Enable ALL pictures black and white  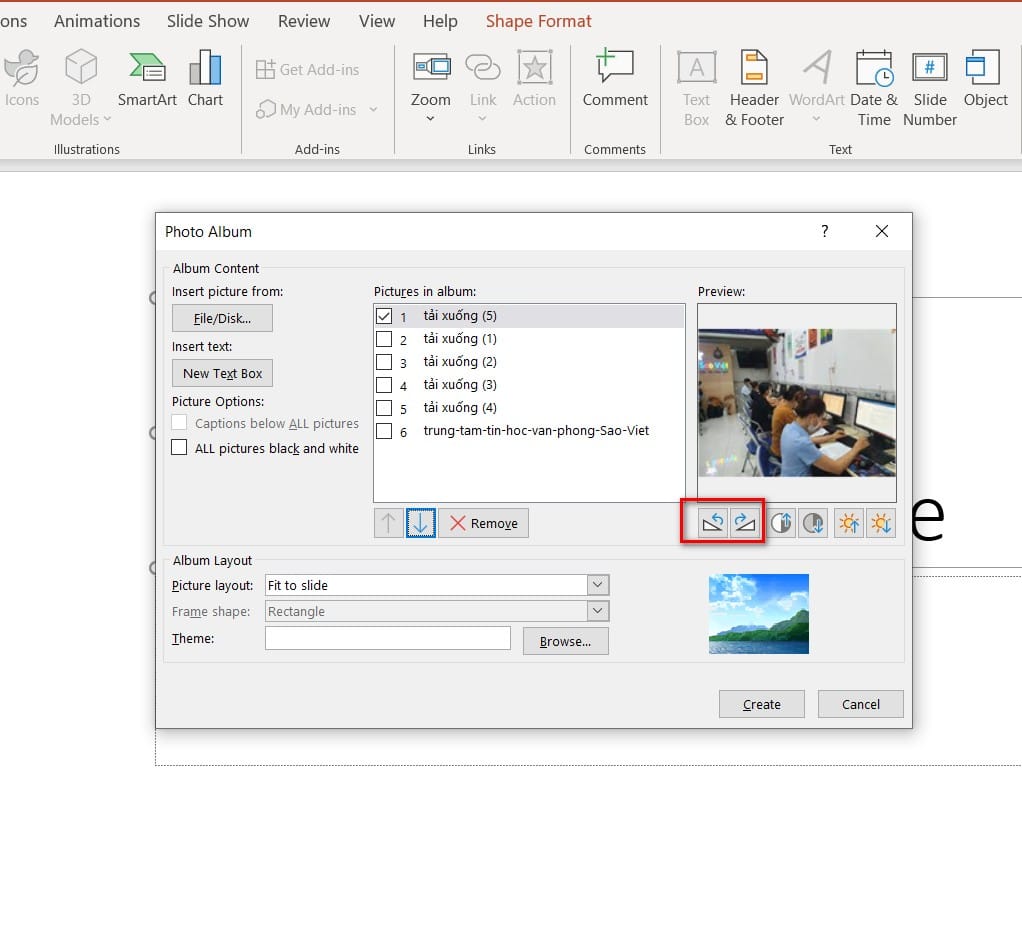click(x=180, y=448)
